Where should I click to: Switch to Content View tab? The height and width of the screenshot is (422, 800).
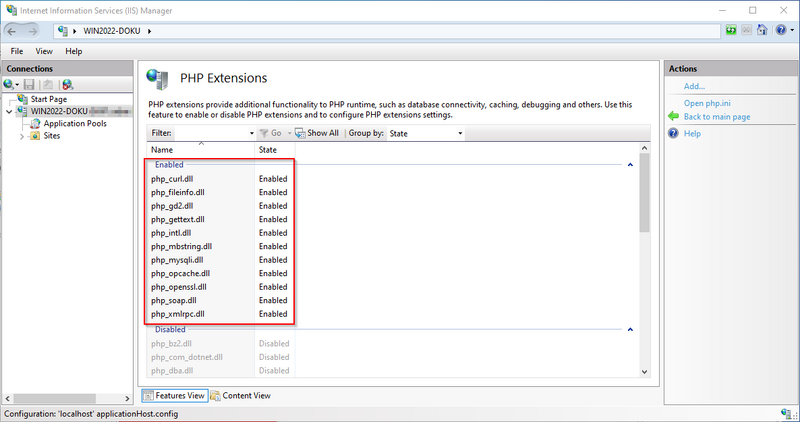tap(240, 395)
